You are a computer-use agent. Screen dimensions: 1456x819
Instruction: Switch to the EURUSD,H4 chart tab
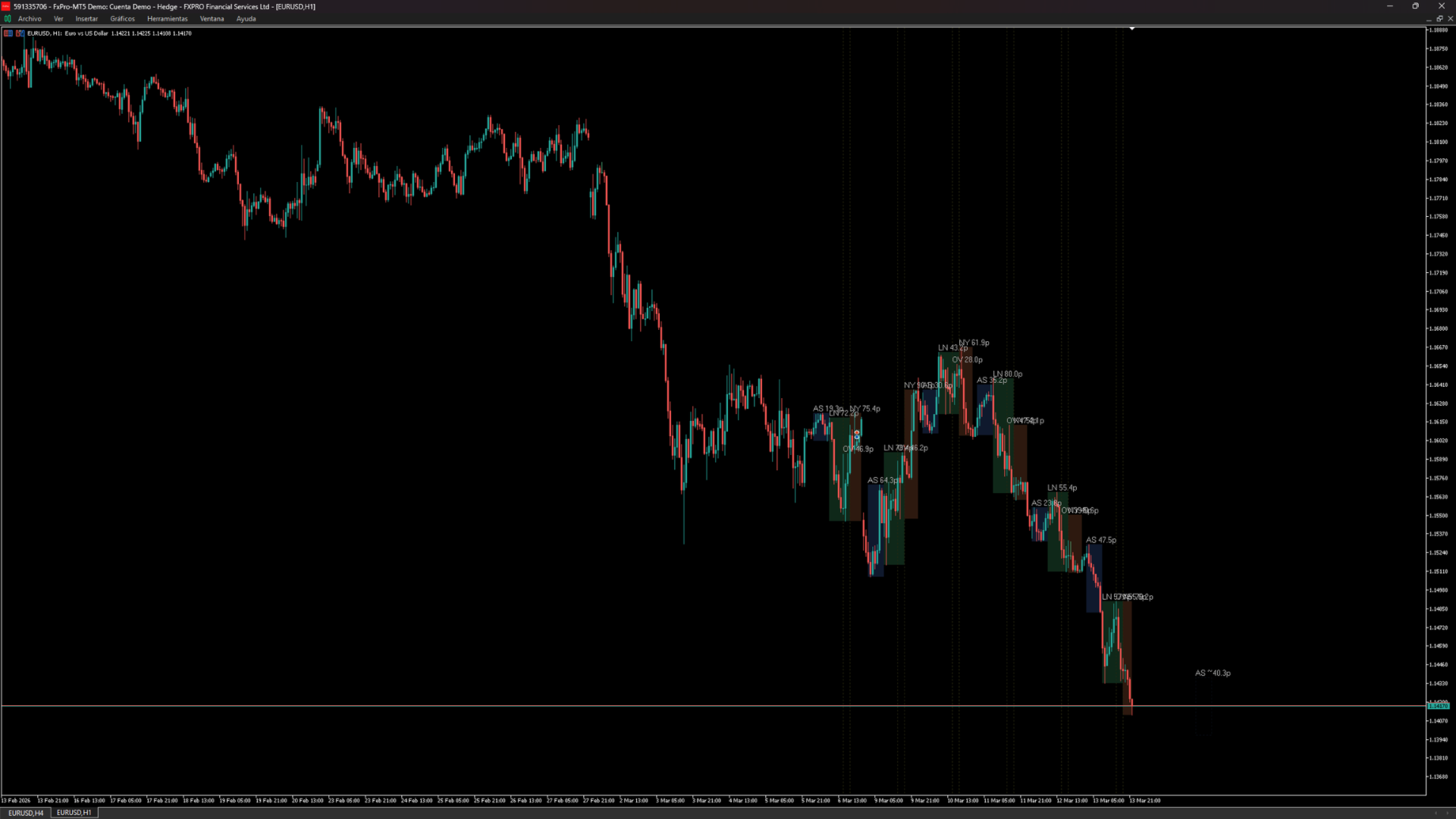[26, 813]
